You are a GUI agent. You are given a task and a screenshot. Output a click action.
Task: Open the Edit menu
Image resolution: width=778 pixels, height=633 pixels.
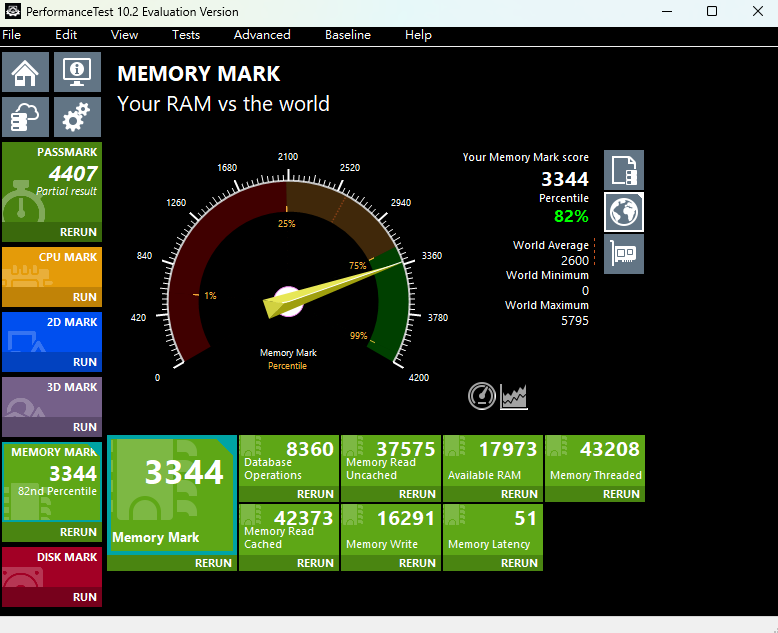pyautogui.click(x=66, y=35)
